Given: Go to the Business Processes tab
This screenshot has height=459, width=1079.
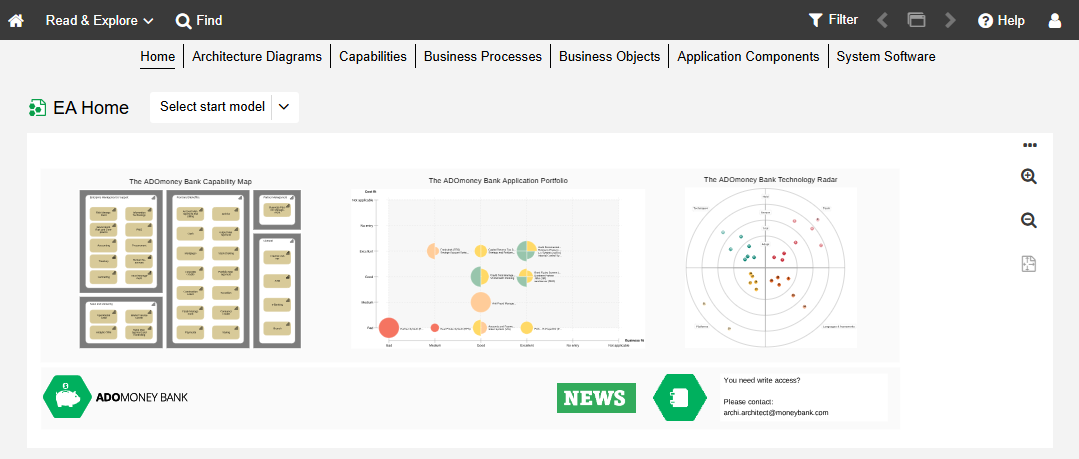Looking at the screenshot, I should coord(482,57).
